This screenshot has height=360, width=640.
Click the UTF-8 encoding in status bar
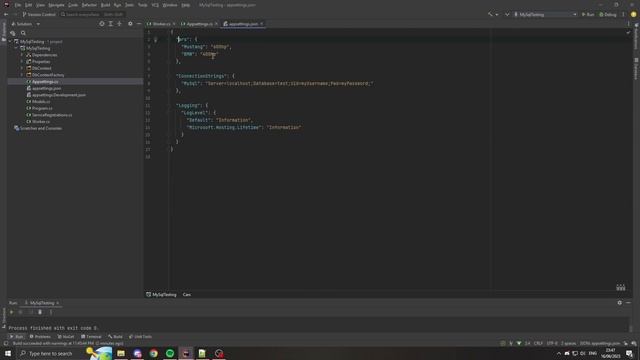pyautogui.click(x=552, y=343)
